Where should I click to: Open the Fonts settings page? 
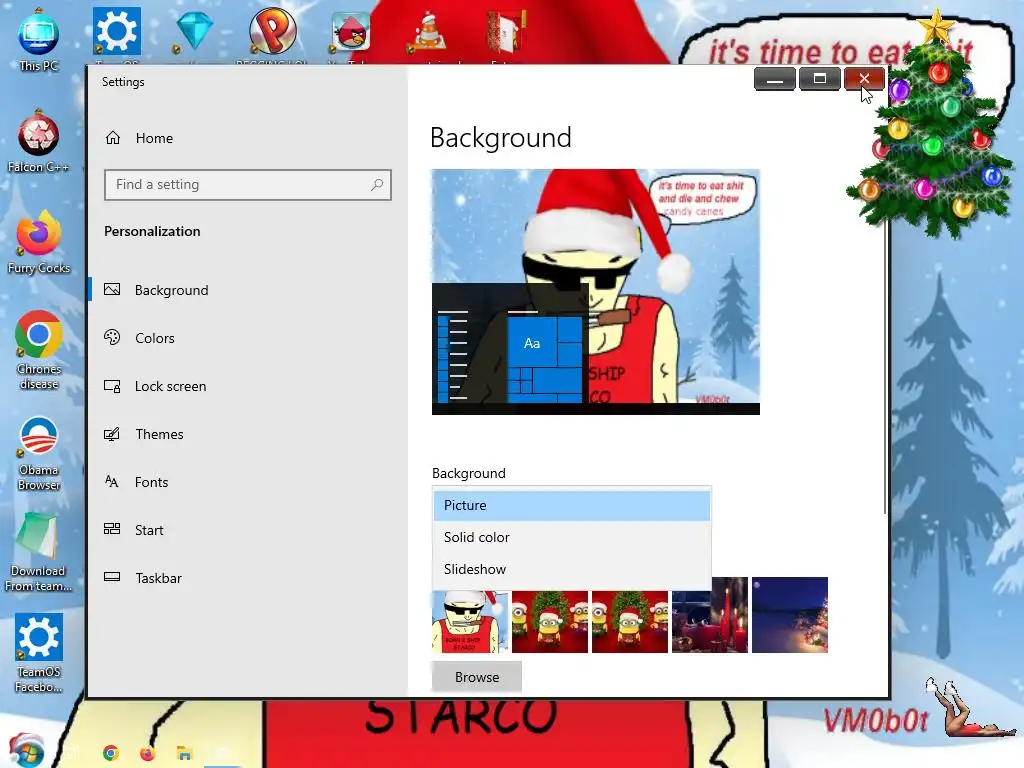(248, 482)
